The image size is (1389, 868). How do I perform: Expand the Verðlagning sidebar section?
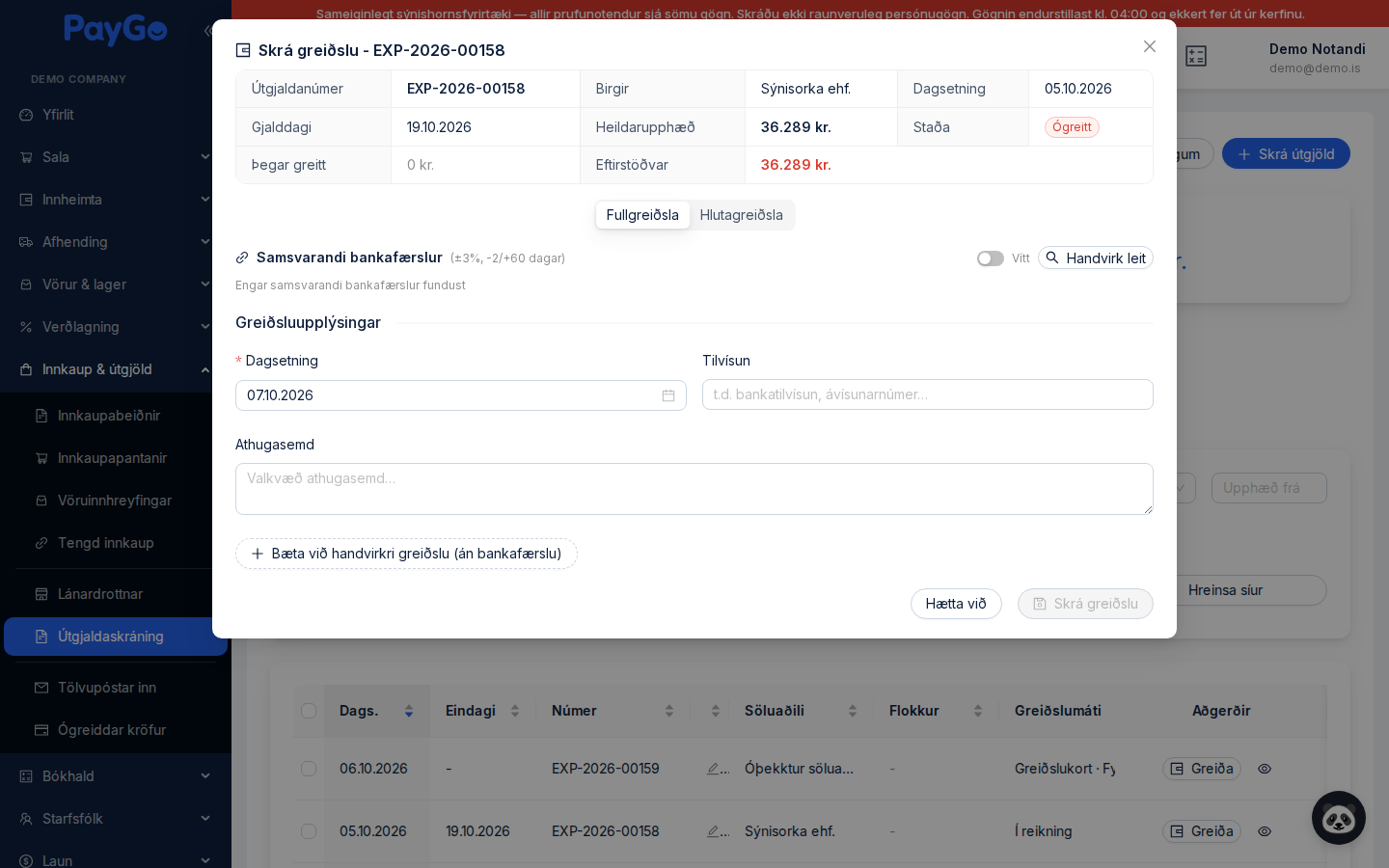116,327
